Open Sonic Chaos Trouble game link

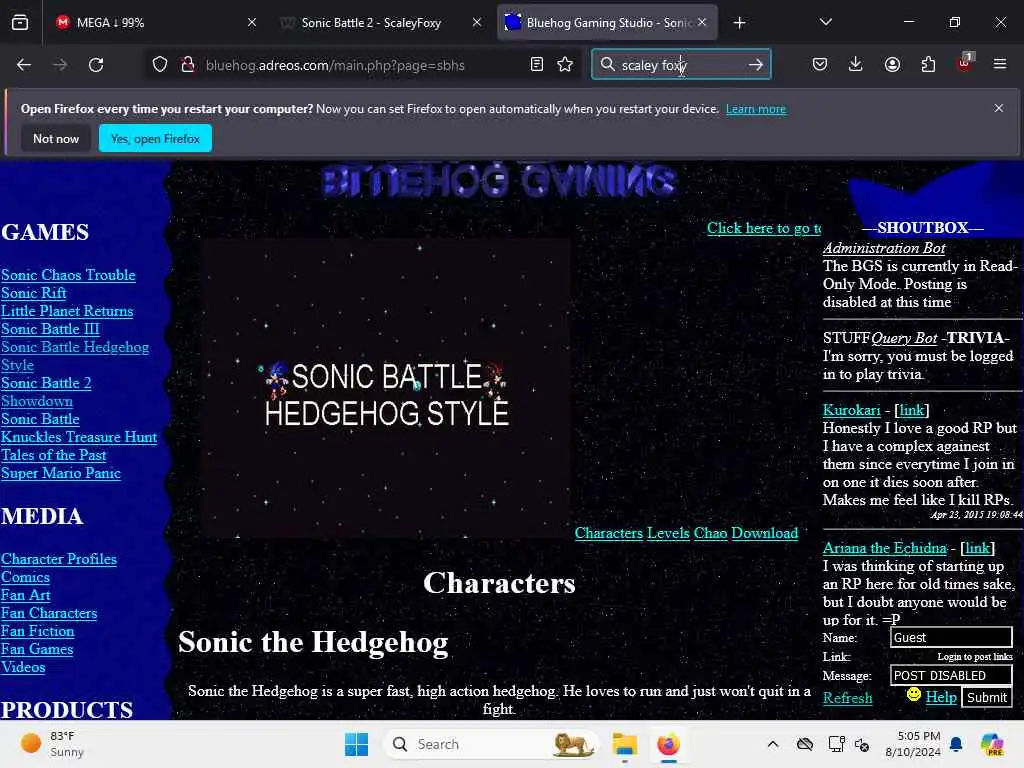pyautogui.click(x=68, y=275)
